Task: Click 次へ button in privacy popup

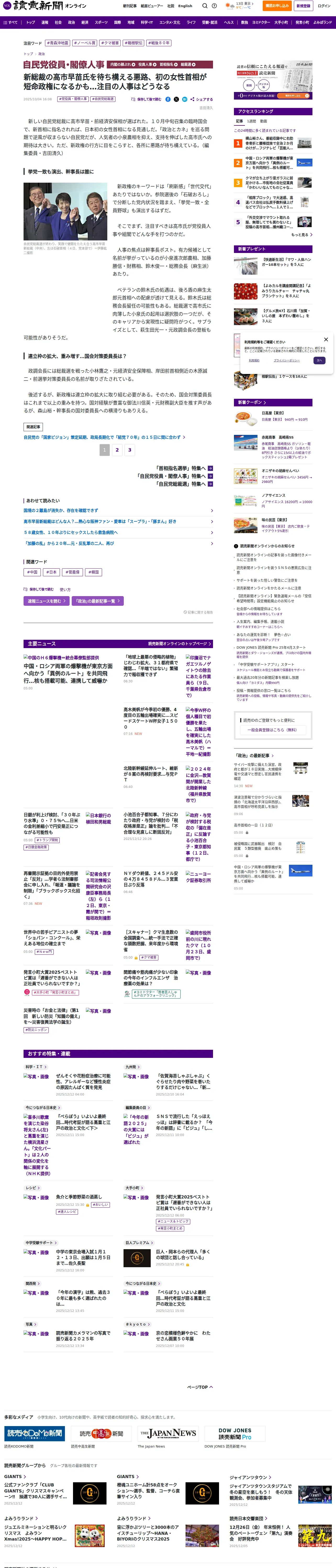Action: click(x=319, y=360)
